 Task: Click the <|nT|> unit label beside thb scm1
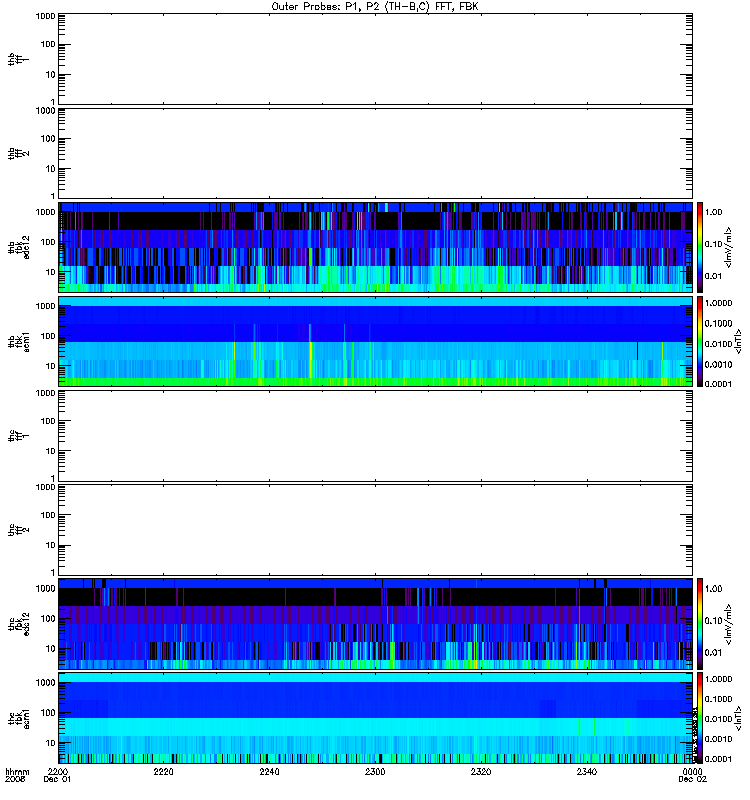coord(737,341)
